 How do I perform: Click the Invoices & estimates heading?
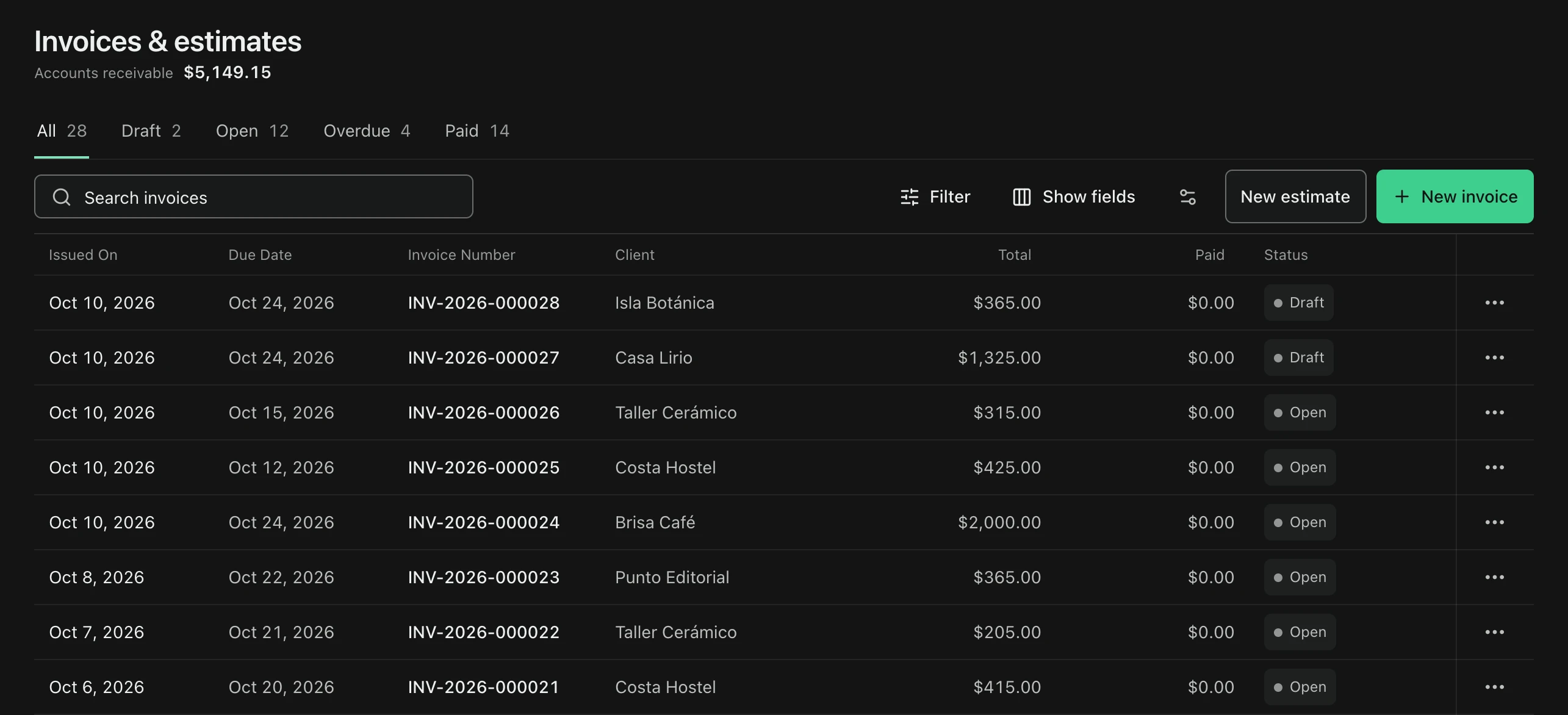(168, 41)
